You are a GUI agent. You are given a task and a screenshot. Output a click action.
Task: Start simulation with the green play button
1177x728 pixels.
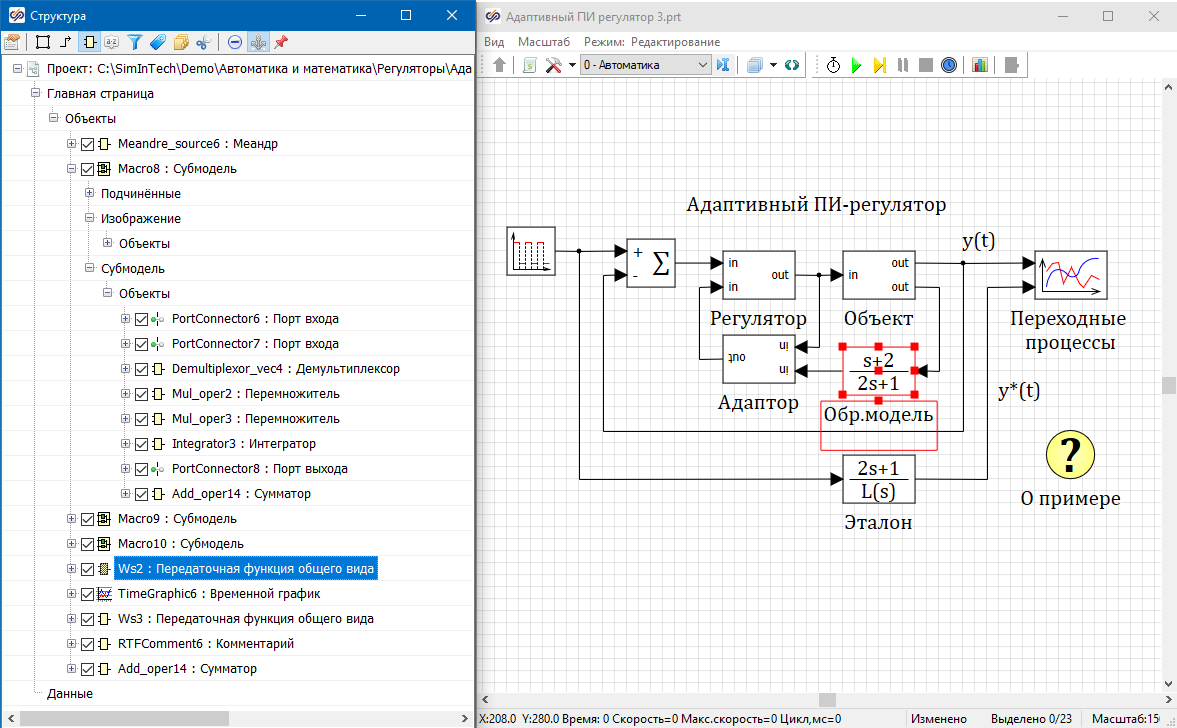pos(856,65)
